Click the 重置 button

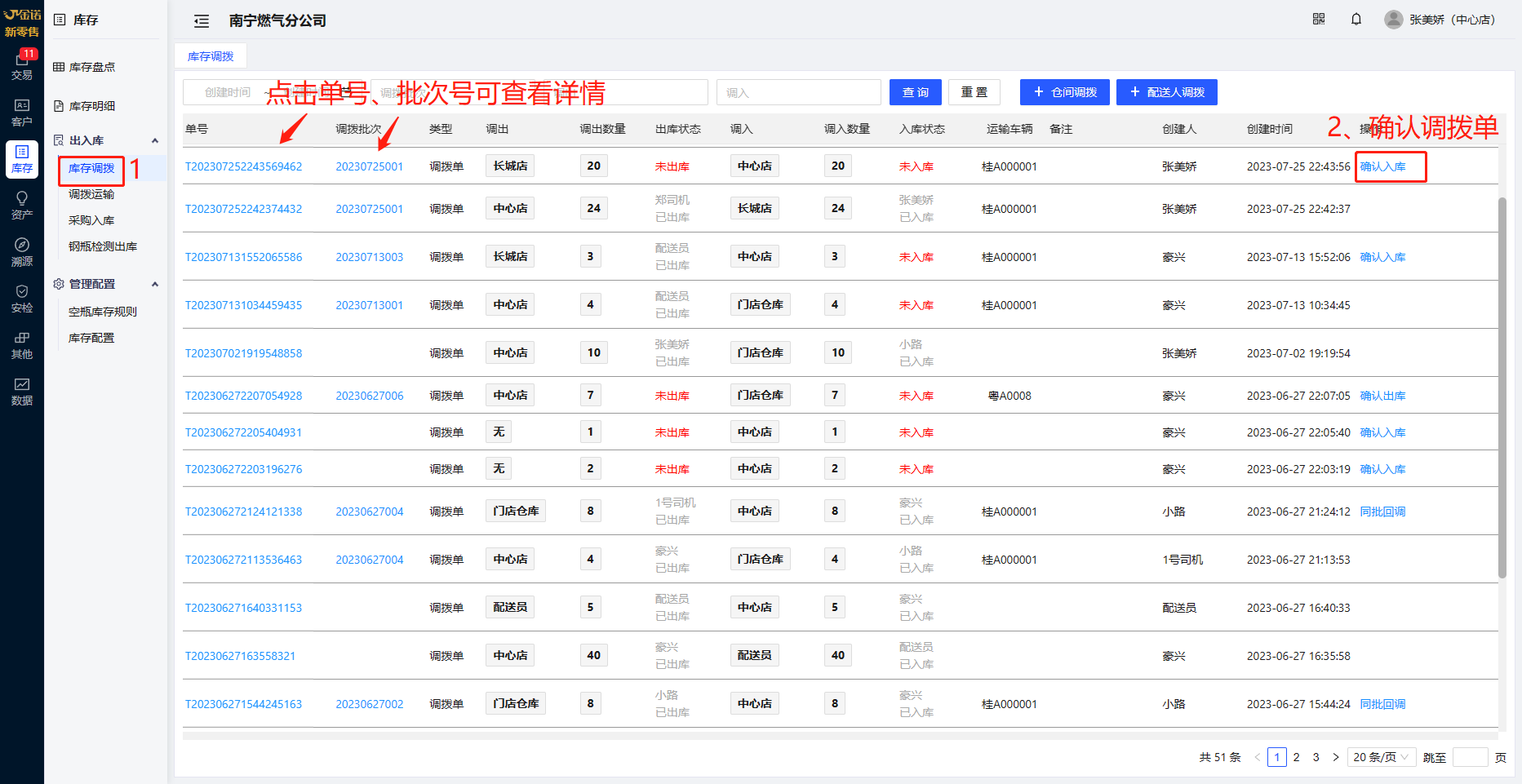click(x=974, y=92)
